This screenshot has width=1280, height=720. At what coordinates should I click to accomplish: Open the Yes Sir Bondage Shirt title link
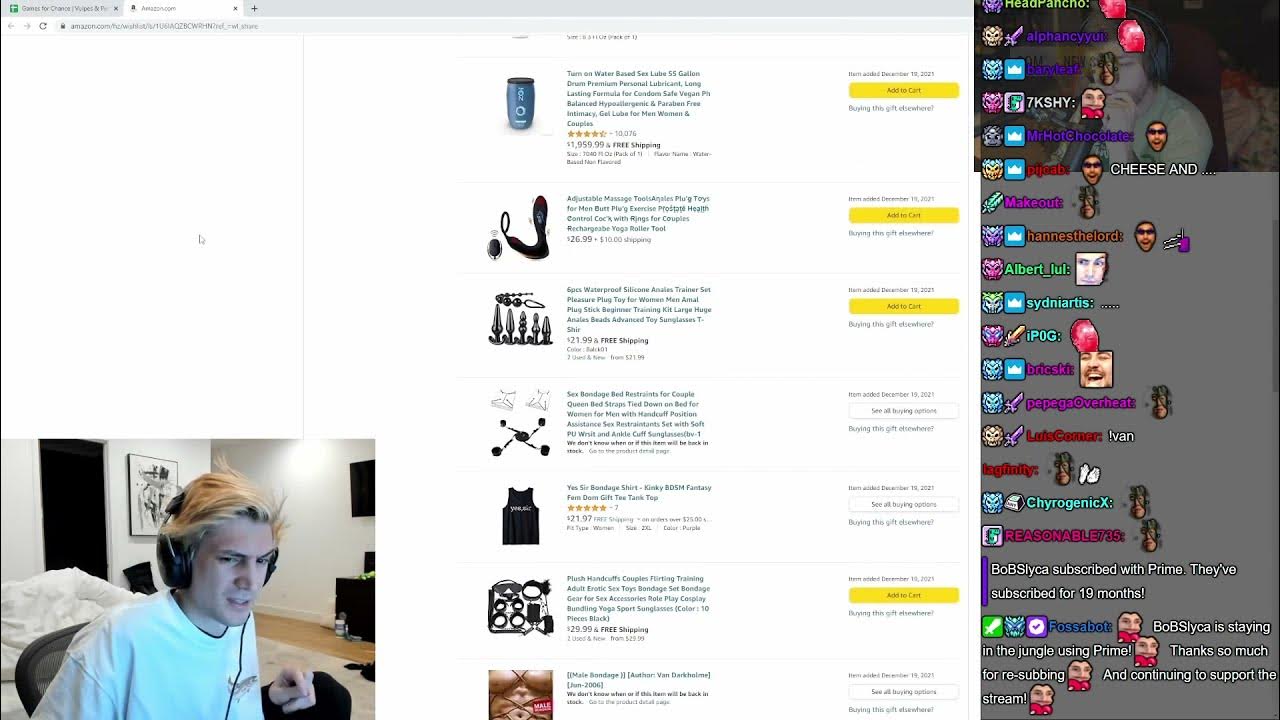point(638,492)
